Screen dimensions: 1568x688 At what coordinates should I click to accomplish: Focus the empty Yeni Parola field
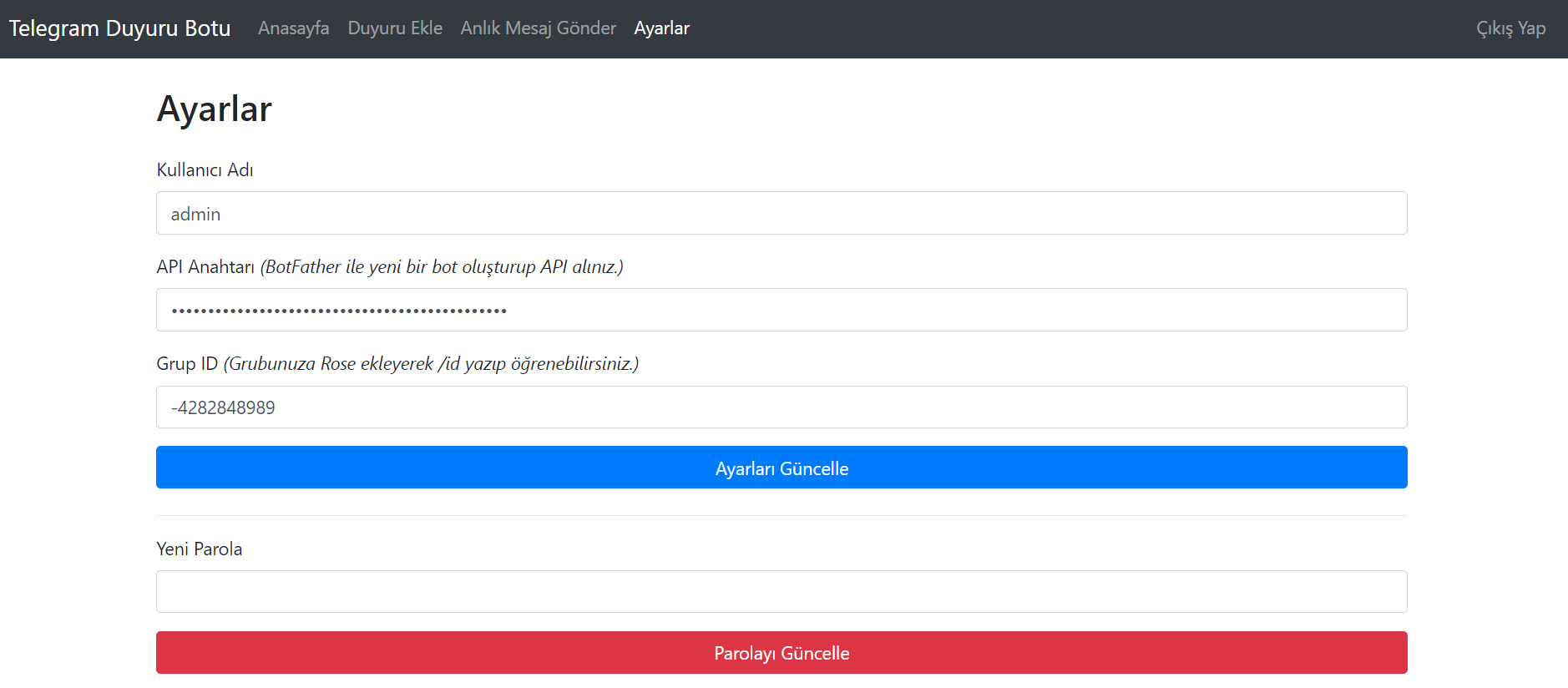(781, 592)
